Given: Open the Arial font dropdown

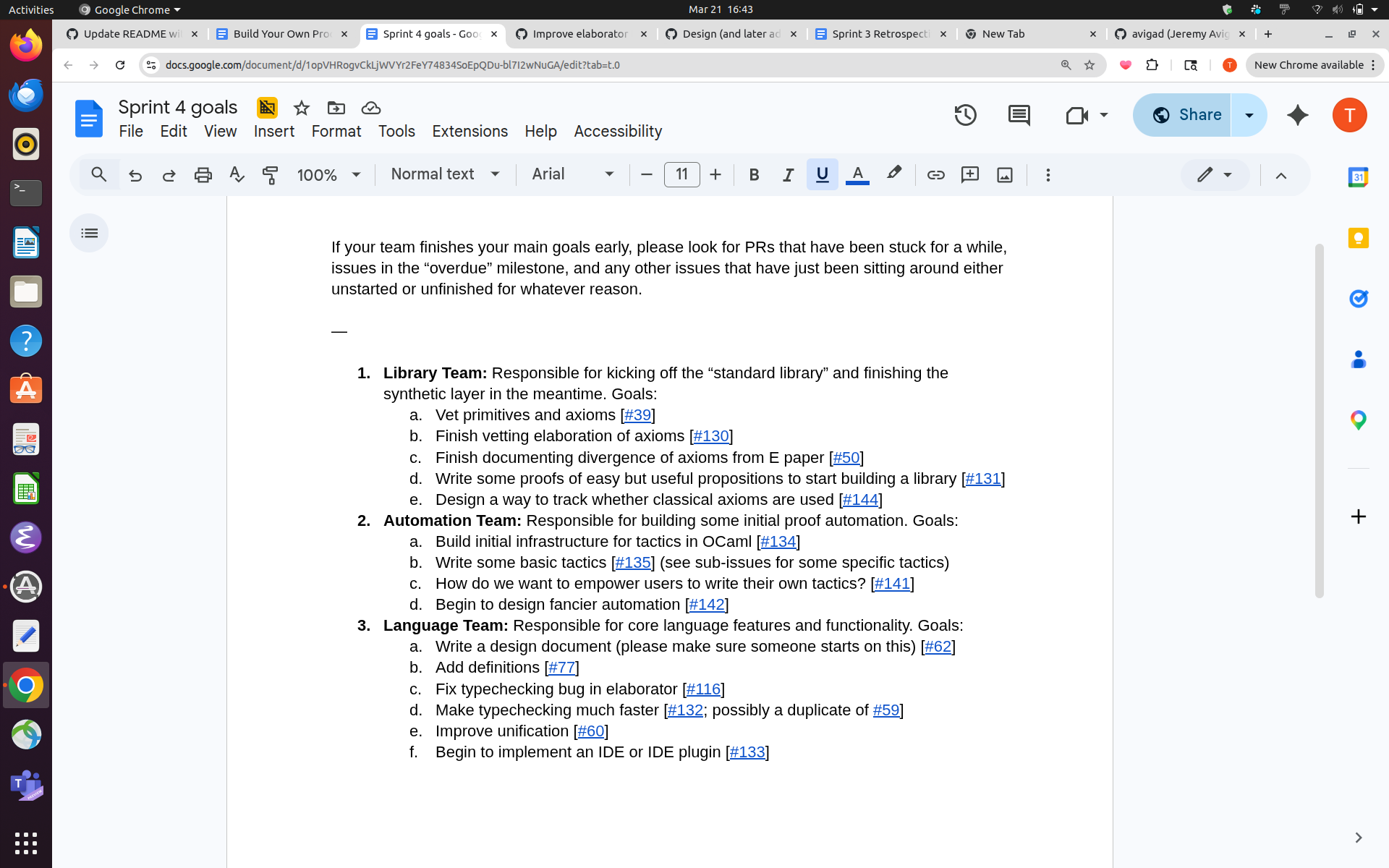Looking at the screenshot, I should click(572, 174).
